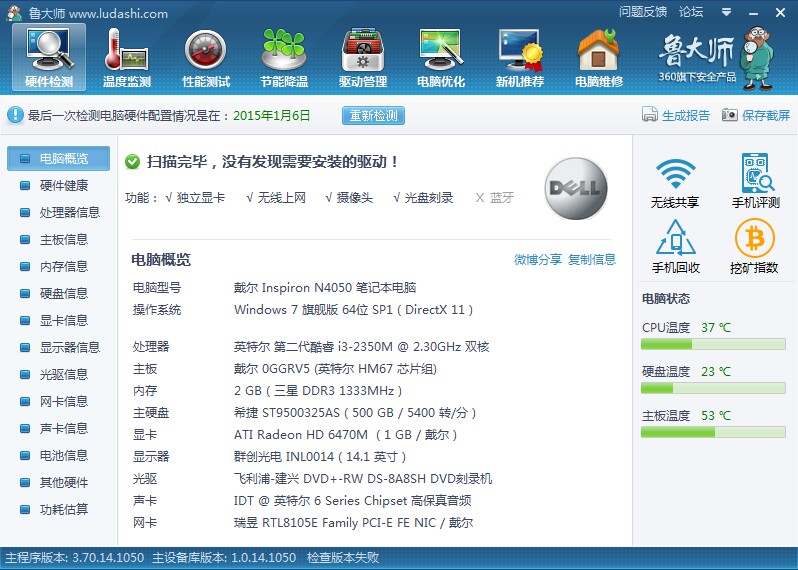798x570 pixels.
Task: Click the √ 独立显卡 feature indicator
Action: (195, 197)
